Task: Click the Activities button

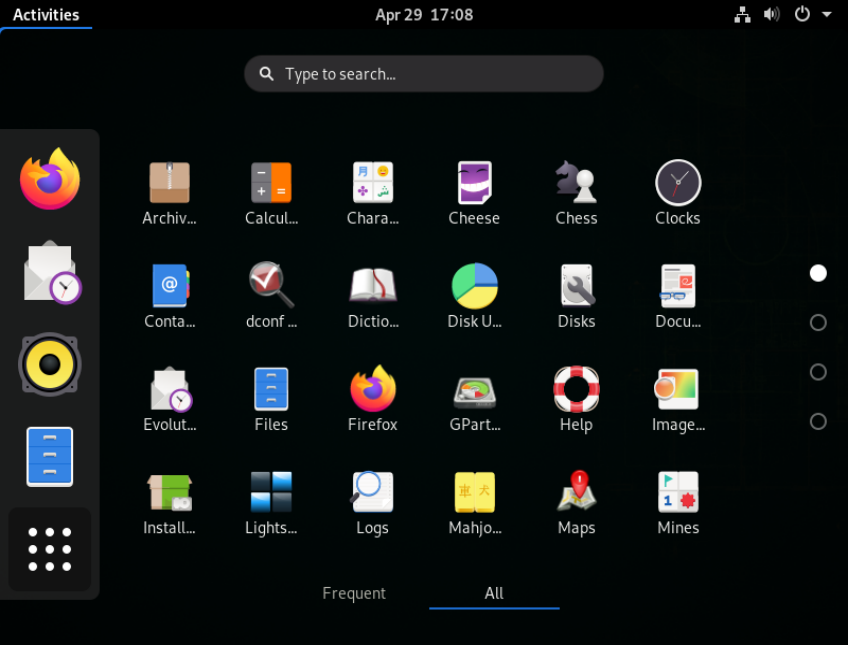Action: [x=46, y=15]
